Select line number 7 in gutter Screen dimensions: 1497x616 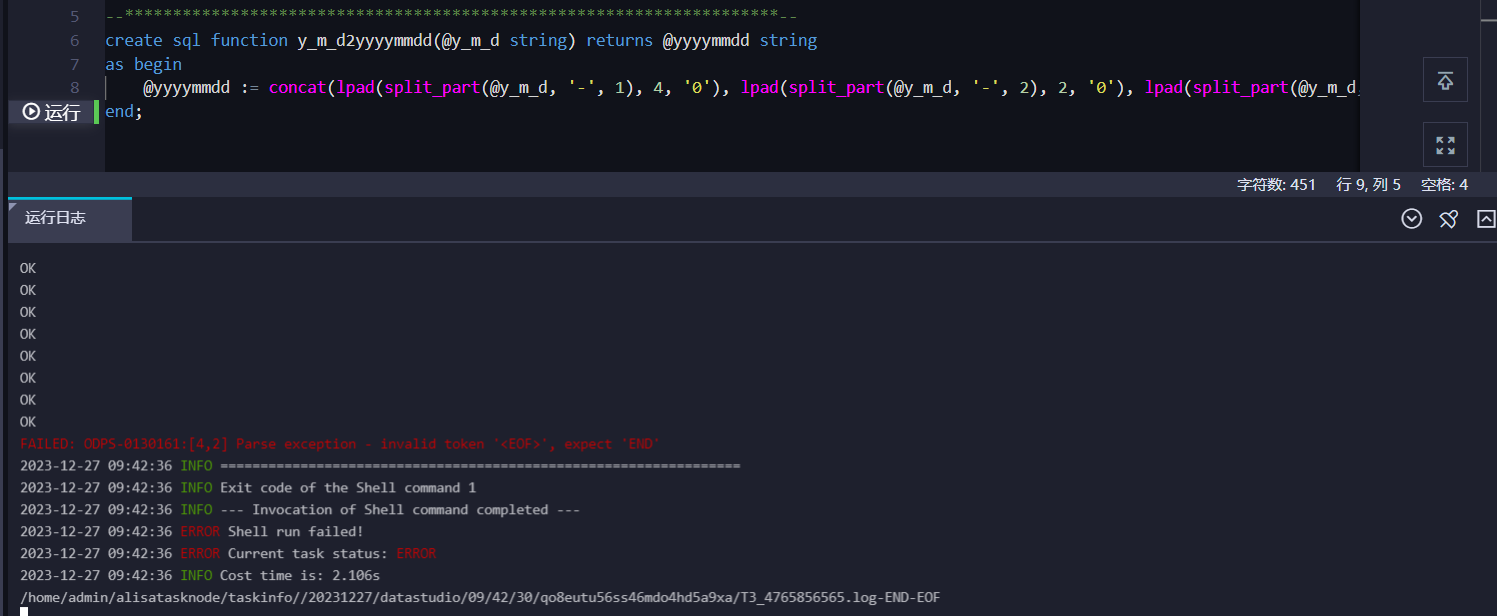[x=75, y=64]
